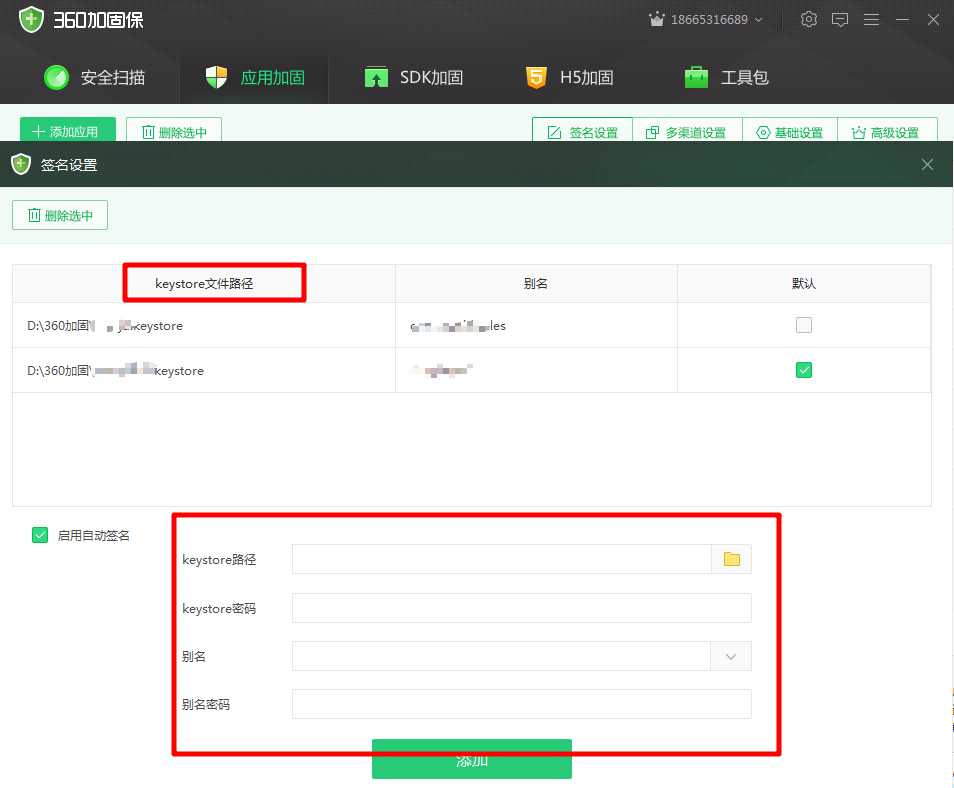Click the 别名 combo box field

(501, 656)
